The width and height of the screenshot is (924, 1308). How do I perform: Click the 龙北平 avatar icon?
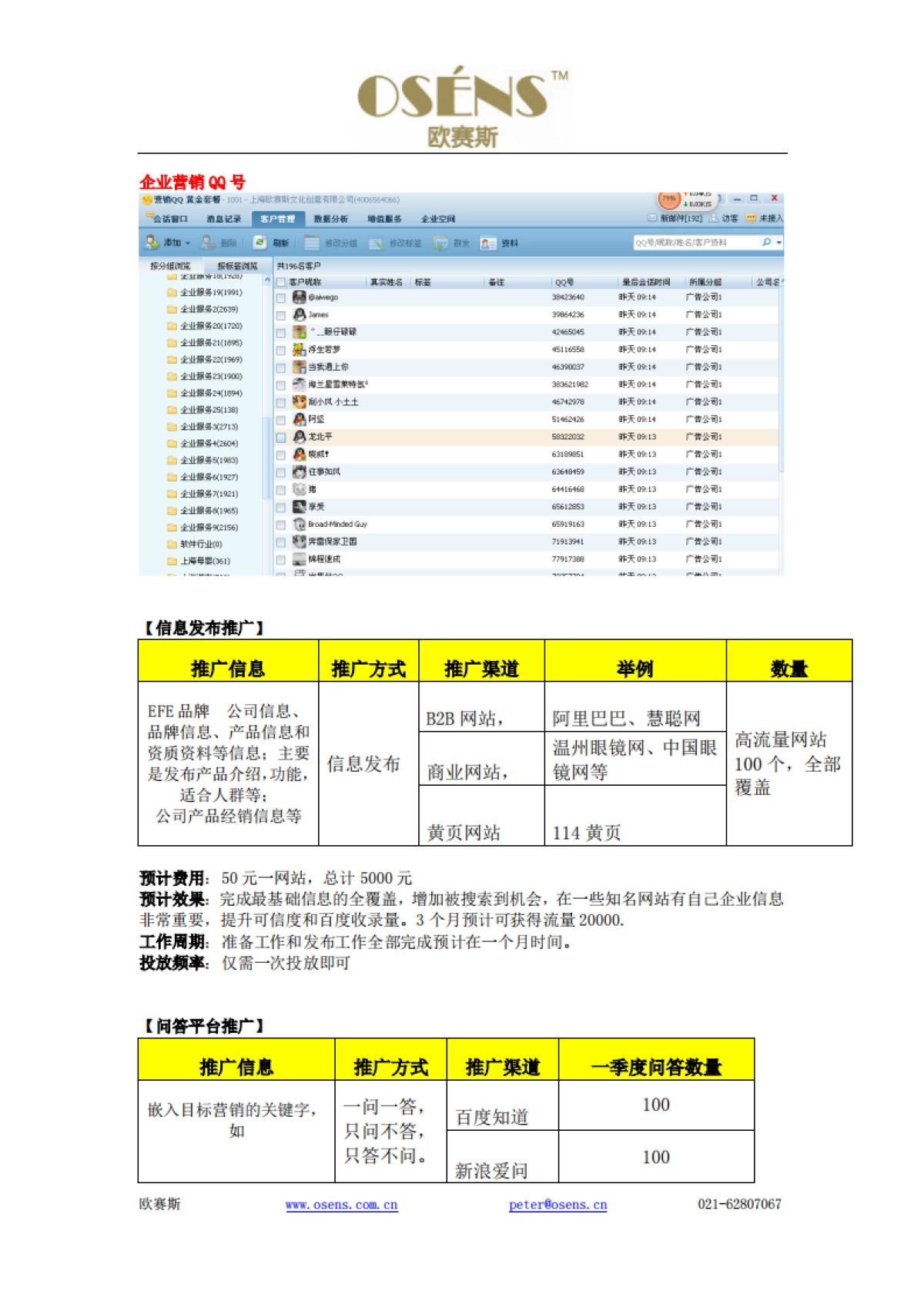click(300, 436)
